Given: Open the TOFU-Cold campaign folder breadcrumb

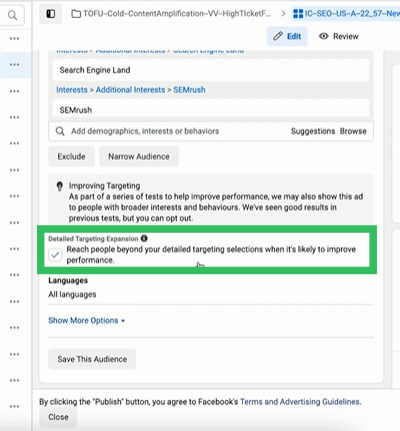Looking at the screenshot, I should point(171,14).
